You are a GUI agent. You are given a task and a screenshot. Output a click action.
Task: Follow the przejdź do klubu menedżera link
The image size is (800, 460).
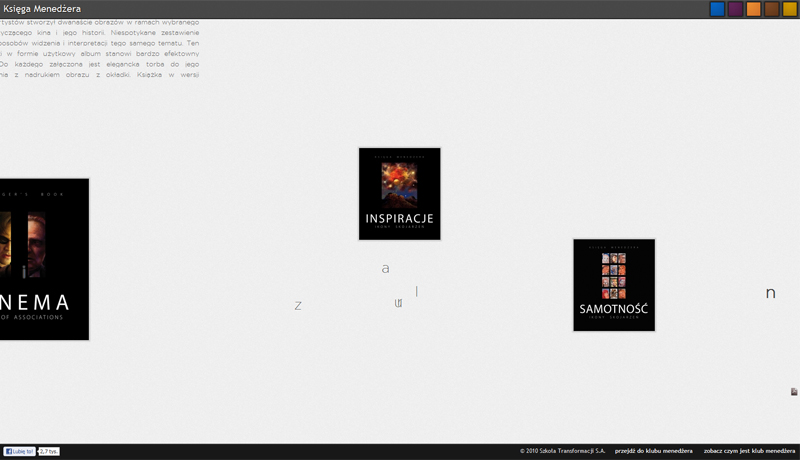click(x=654, y=451)
